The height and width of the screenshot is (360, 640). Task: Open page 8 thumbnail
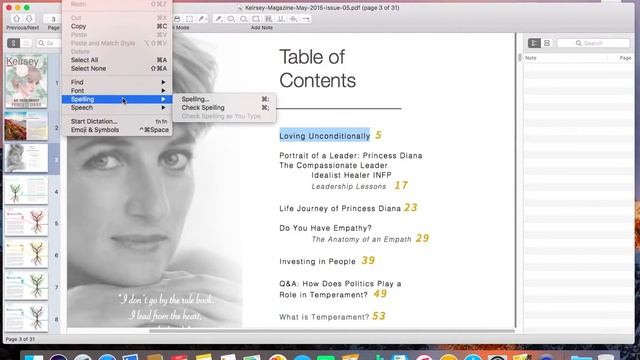tap(26, 317)
